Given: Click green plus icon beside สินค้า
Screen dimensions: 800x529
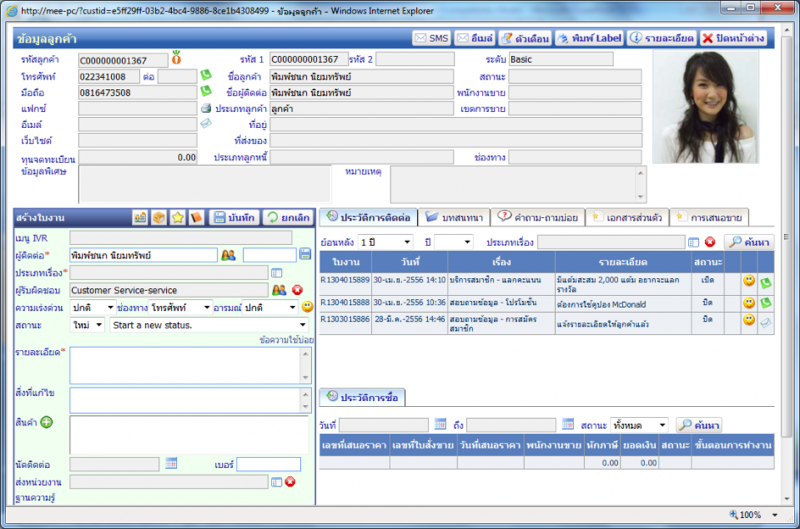Looking at the screenshot, I should click(x=46, y=422).
